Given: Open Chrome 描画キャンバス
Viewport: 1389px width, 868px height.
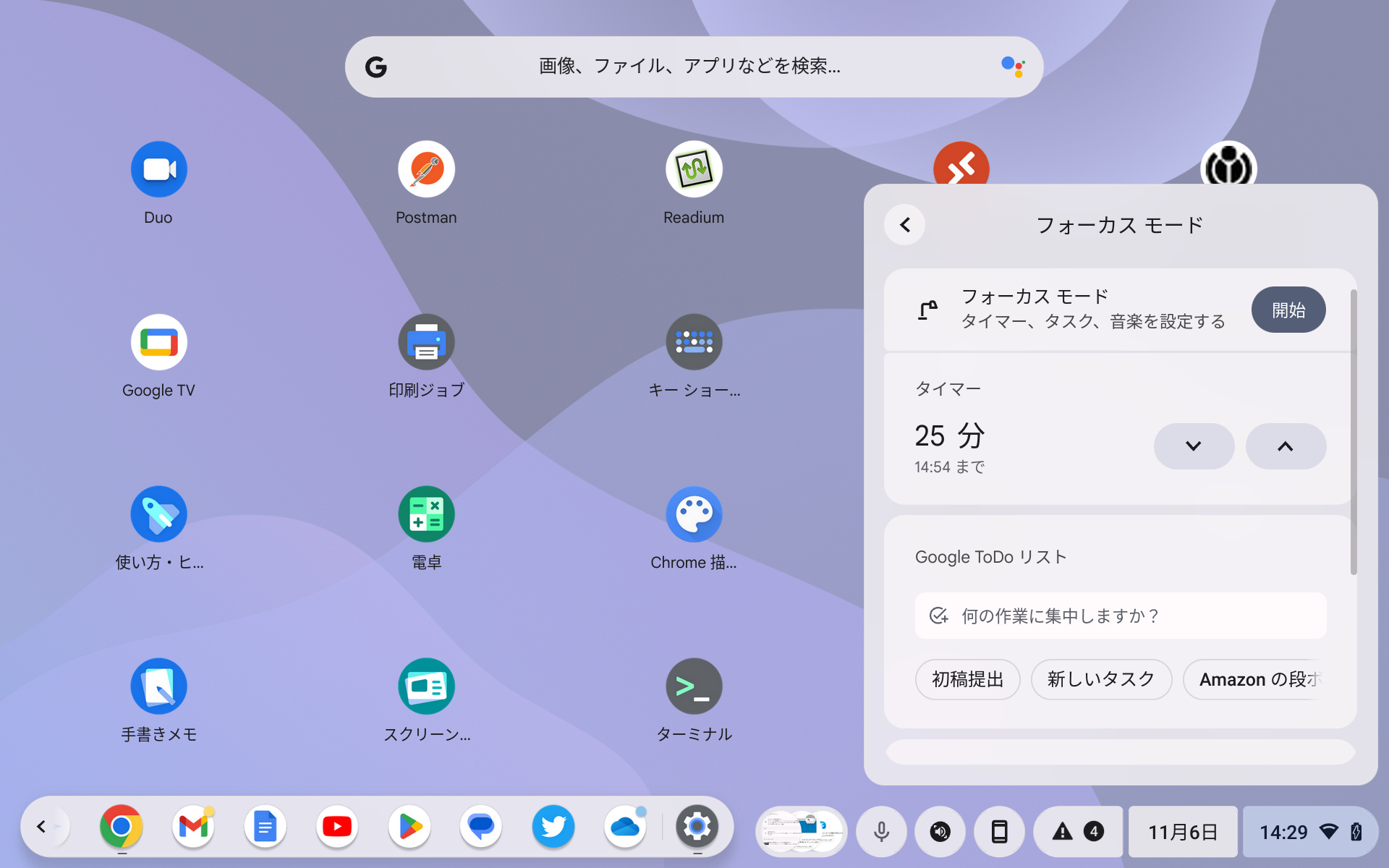Looking at the screenshot, I should tap(694, 514).
